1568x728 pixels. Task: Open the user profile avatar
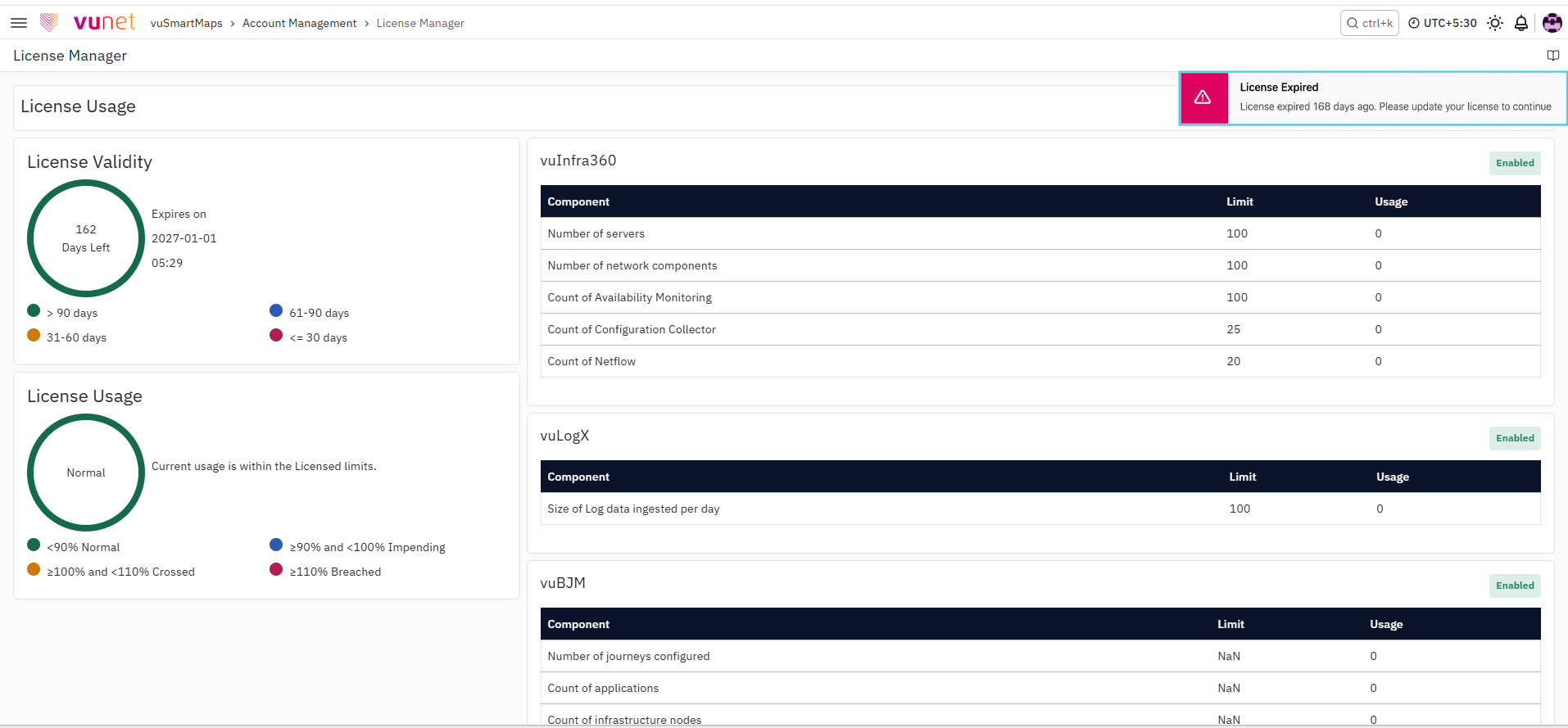(x=1552, y=23)
